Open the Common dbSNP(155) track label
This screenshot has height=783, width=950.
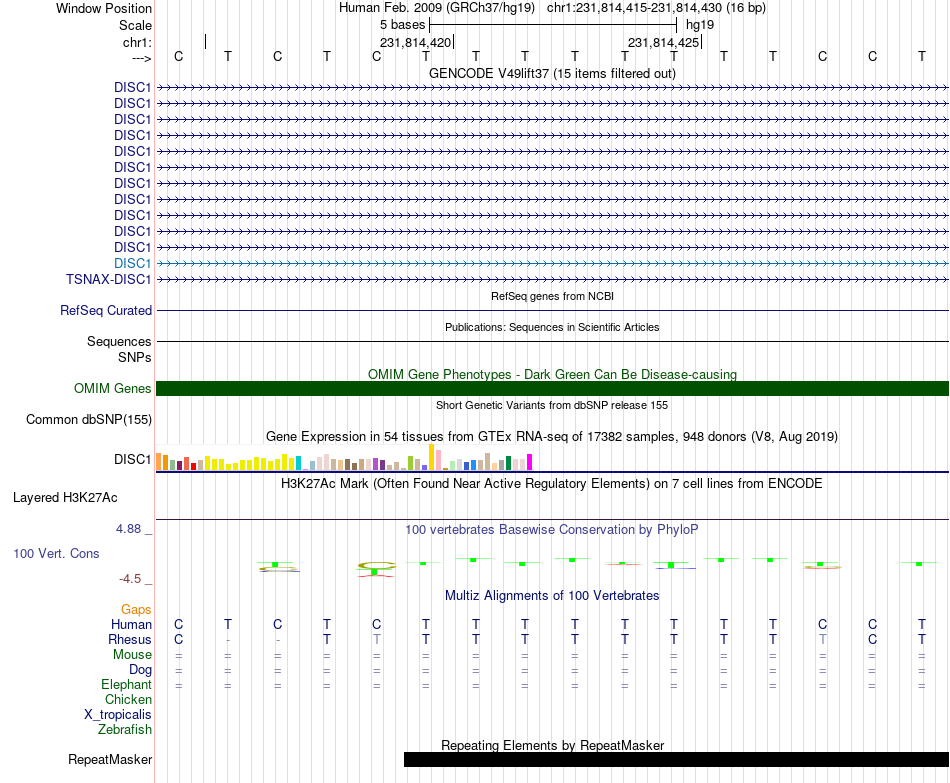(88, 419)
